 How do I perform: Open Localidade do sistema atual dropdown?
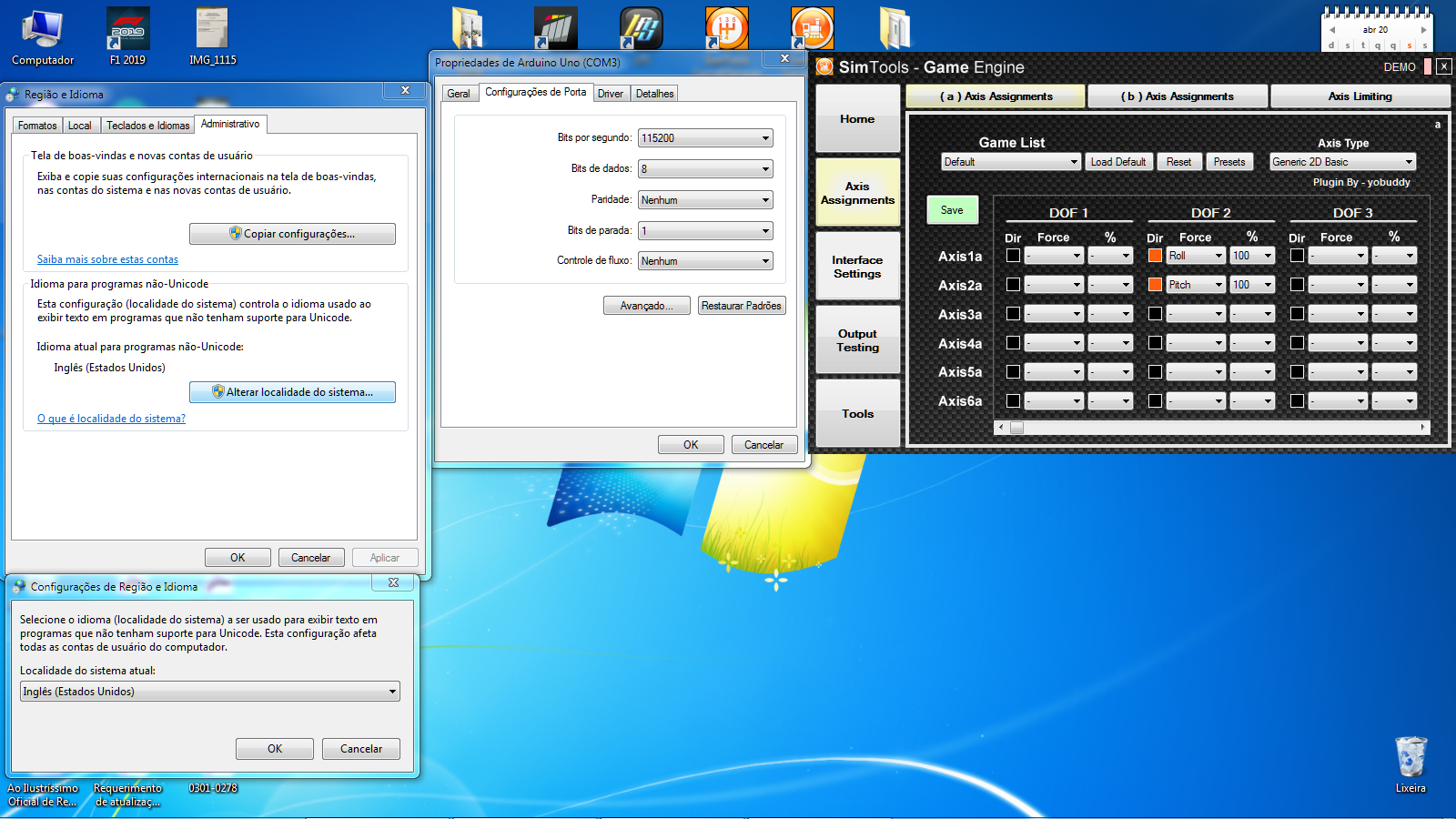point(210,692)
